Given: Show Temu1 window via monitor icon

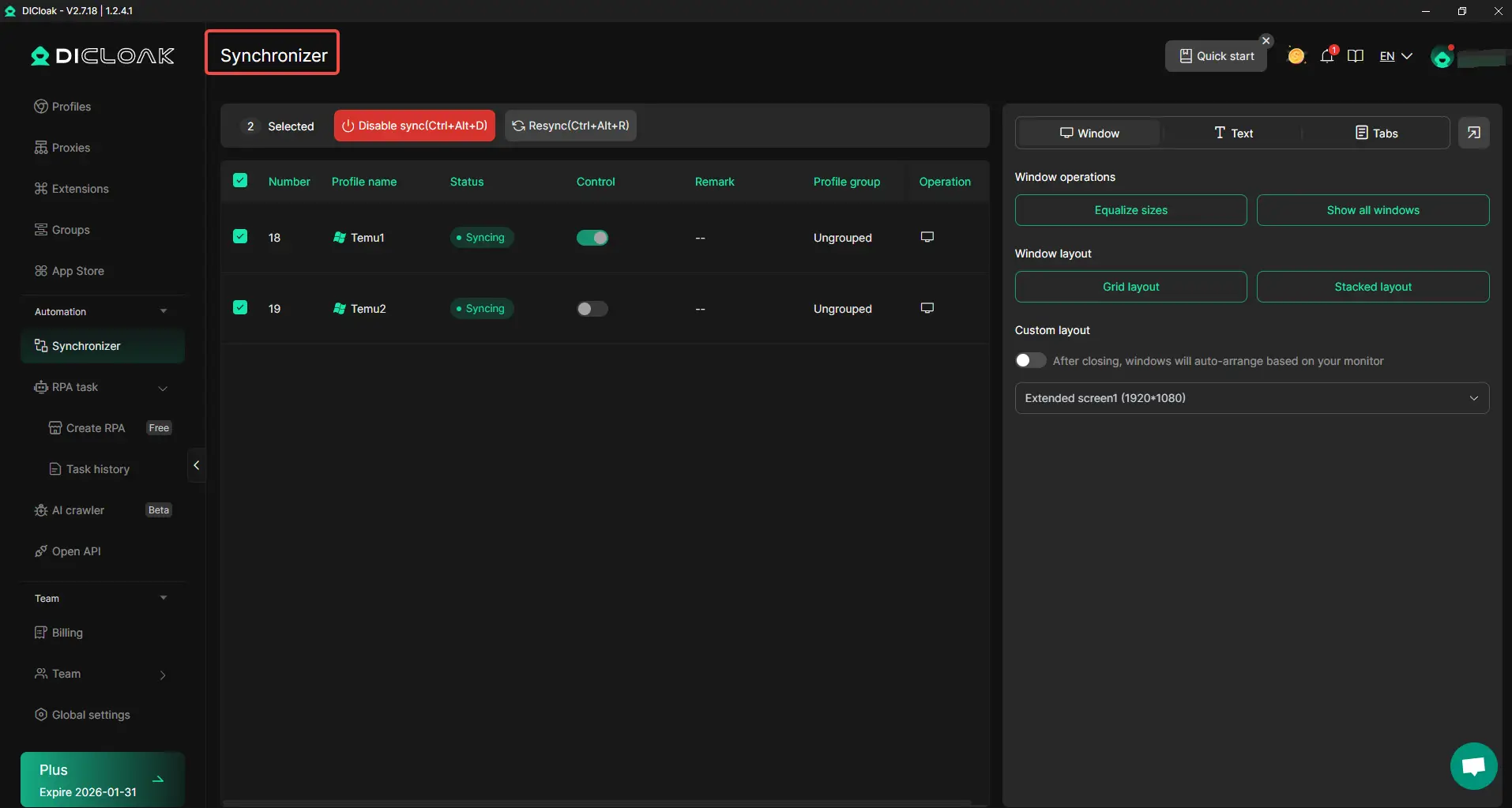Looking at the screenshot, I should click(x=927, y=237).
